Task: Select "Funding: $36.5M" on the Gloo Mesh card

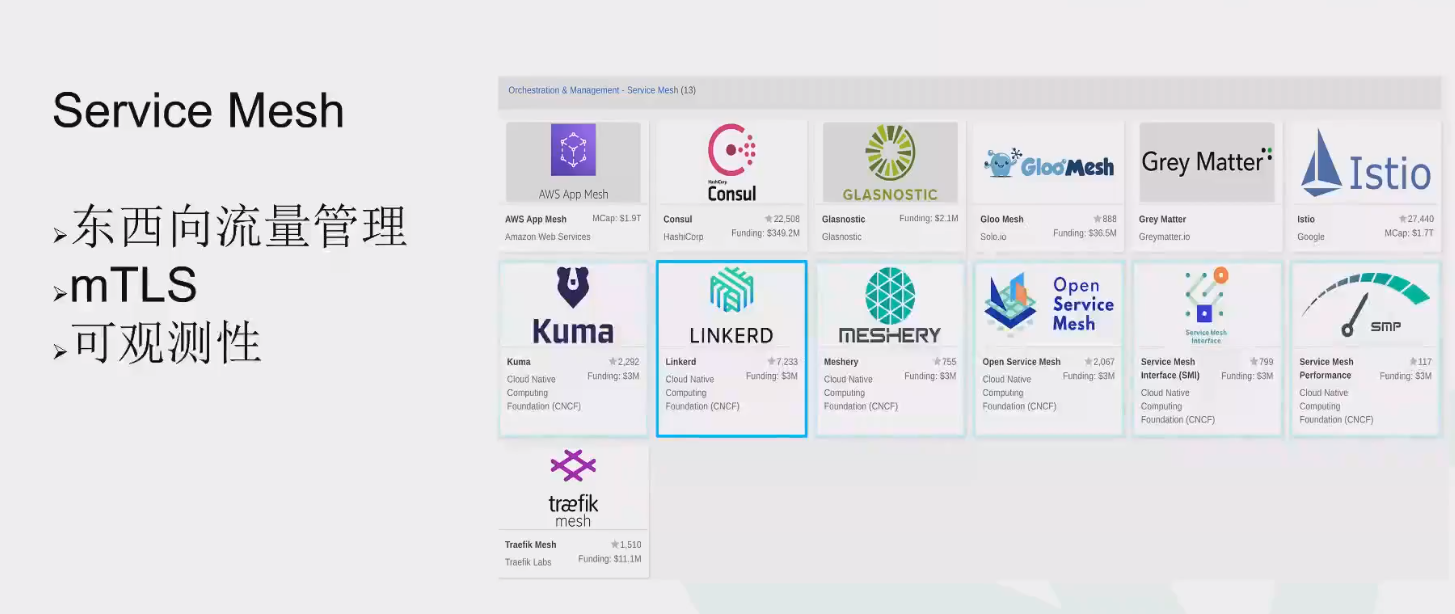Action: (1085, 233)
